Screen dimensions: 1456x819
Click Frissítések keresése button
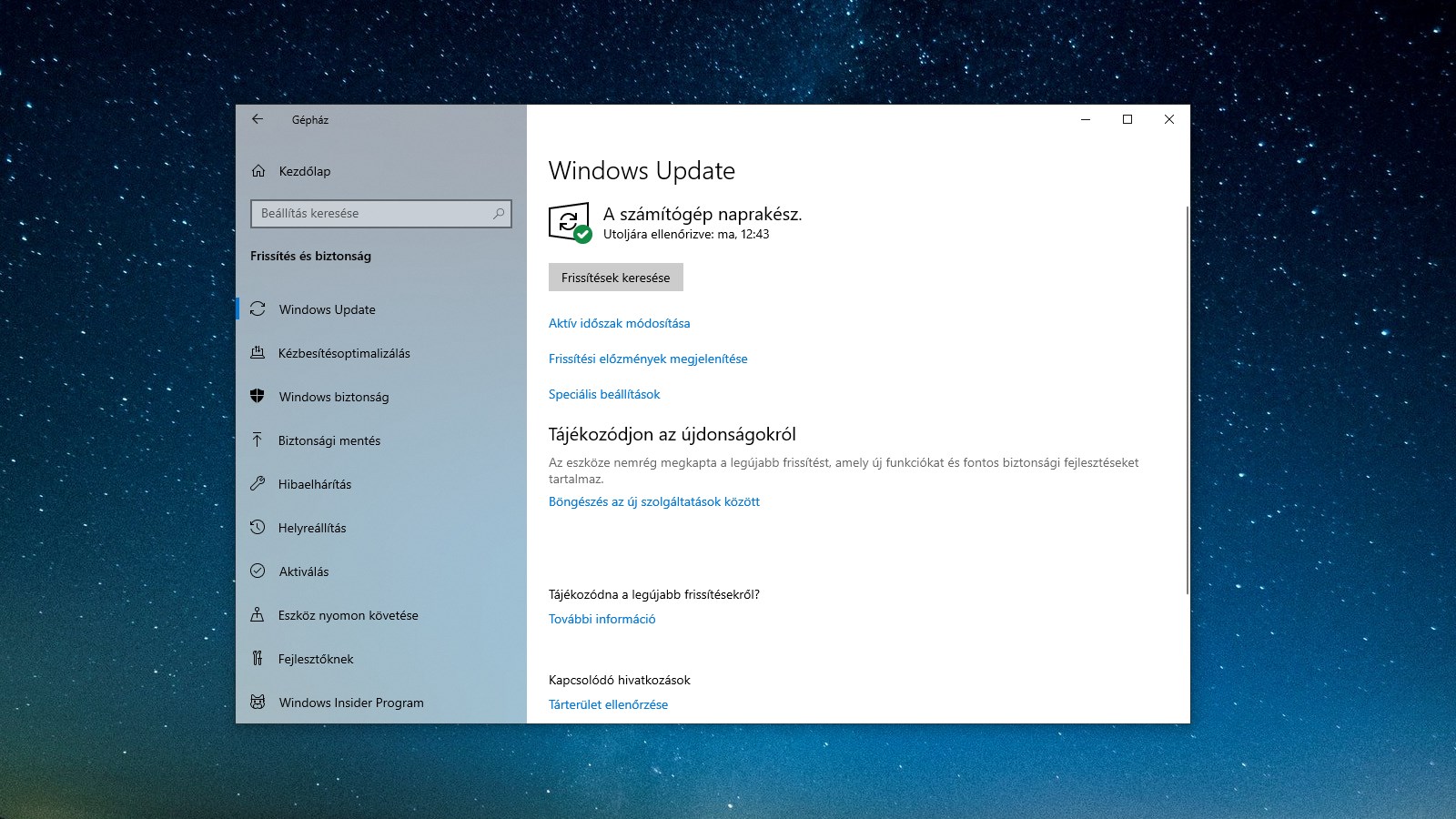click(x=616, y=278)
